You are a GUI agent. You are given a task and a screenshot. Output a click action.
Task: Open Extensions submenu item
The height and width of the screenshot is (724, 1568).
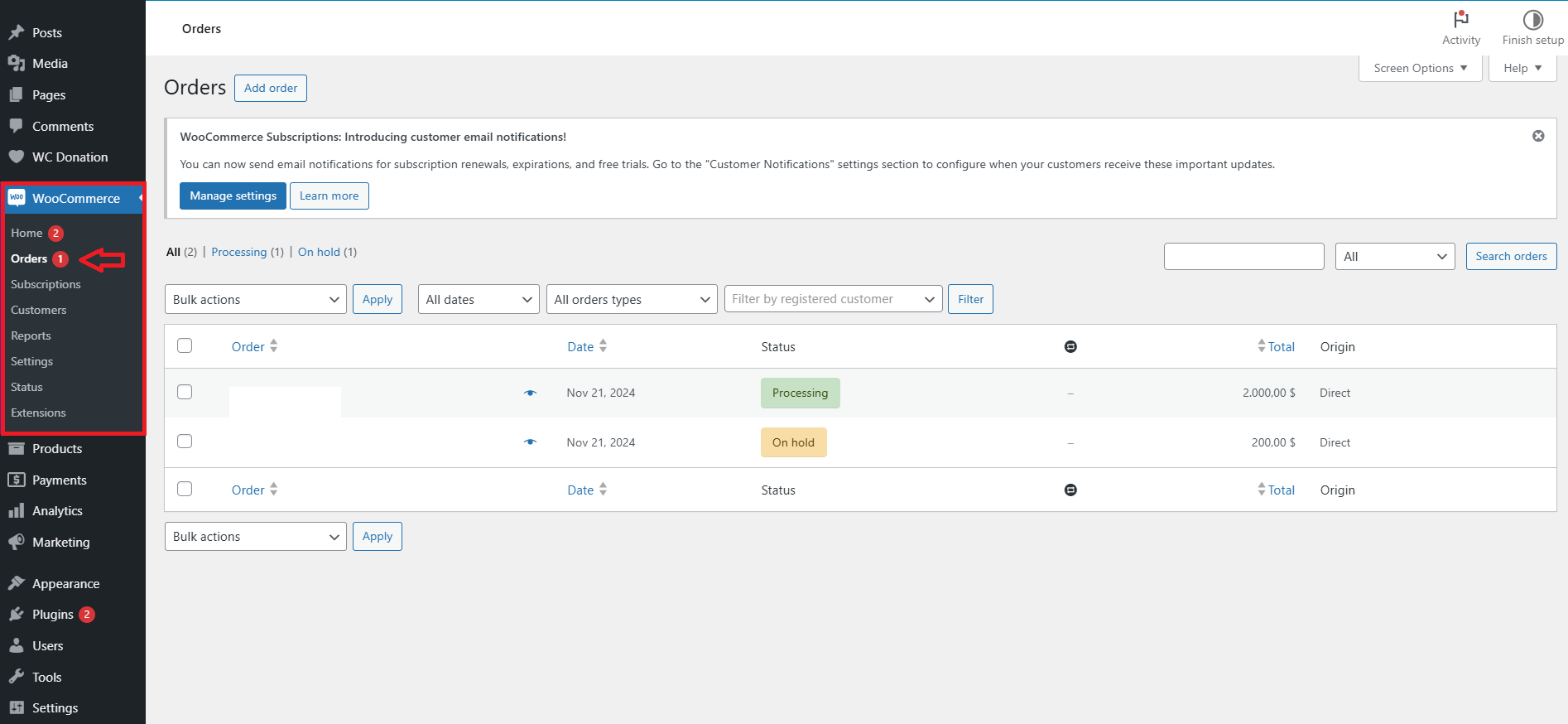[x=38, y=413]
